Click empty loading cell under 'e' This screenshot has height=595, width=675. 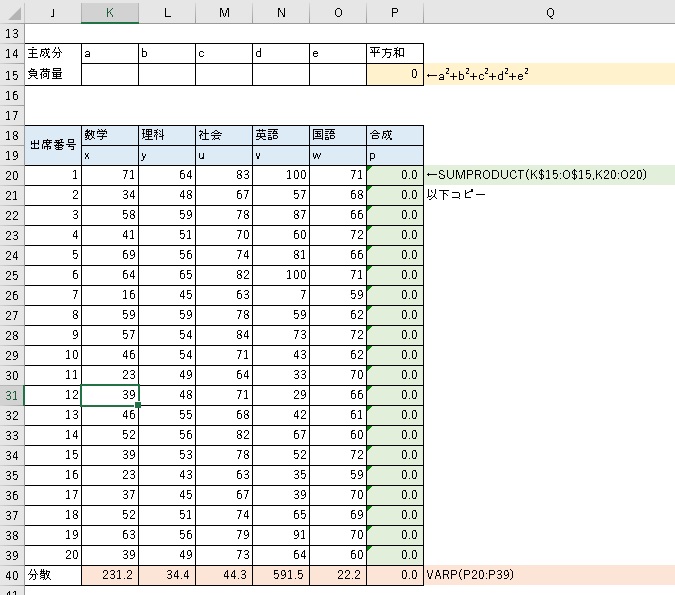pos(337,74)
